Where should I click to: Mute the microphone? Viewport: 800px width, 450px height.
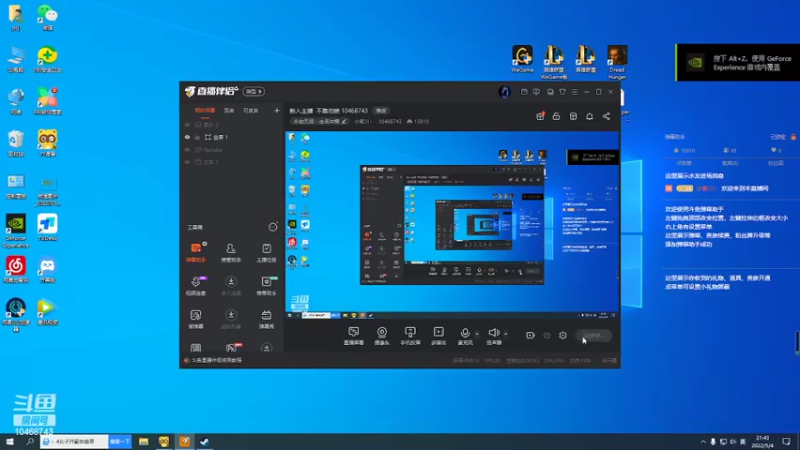[465, 336]
